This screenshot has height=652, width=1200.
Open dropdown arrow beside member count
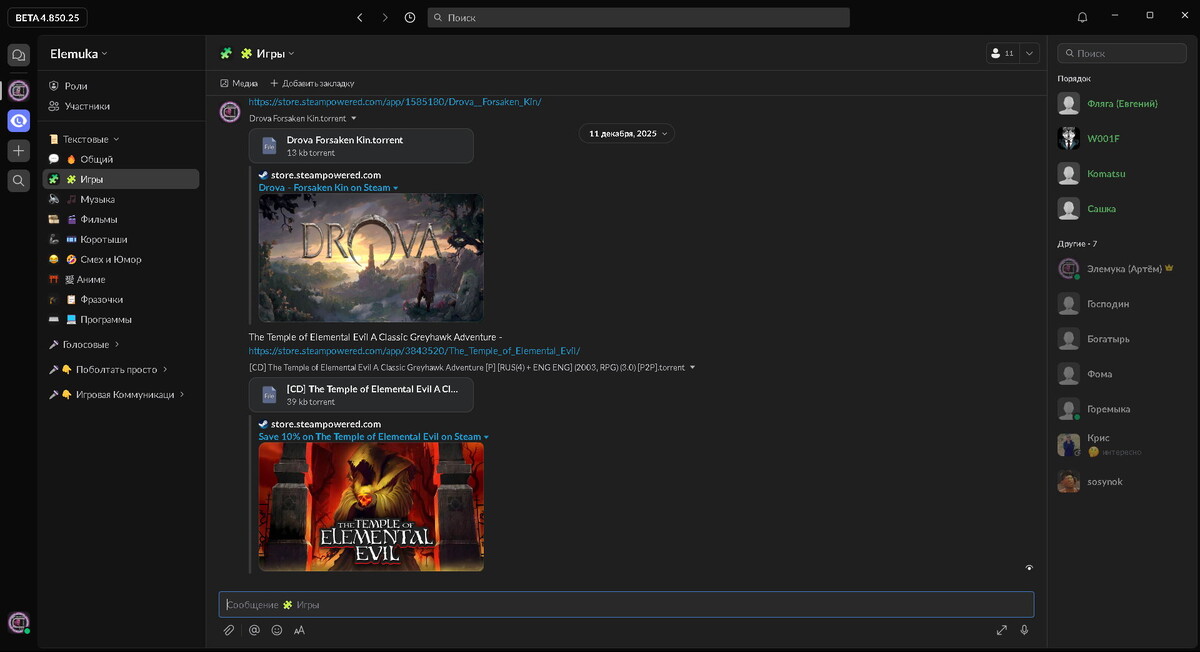pyautogui.click(x=1030, y=53)
